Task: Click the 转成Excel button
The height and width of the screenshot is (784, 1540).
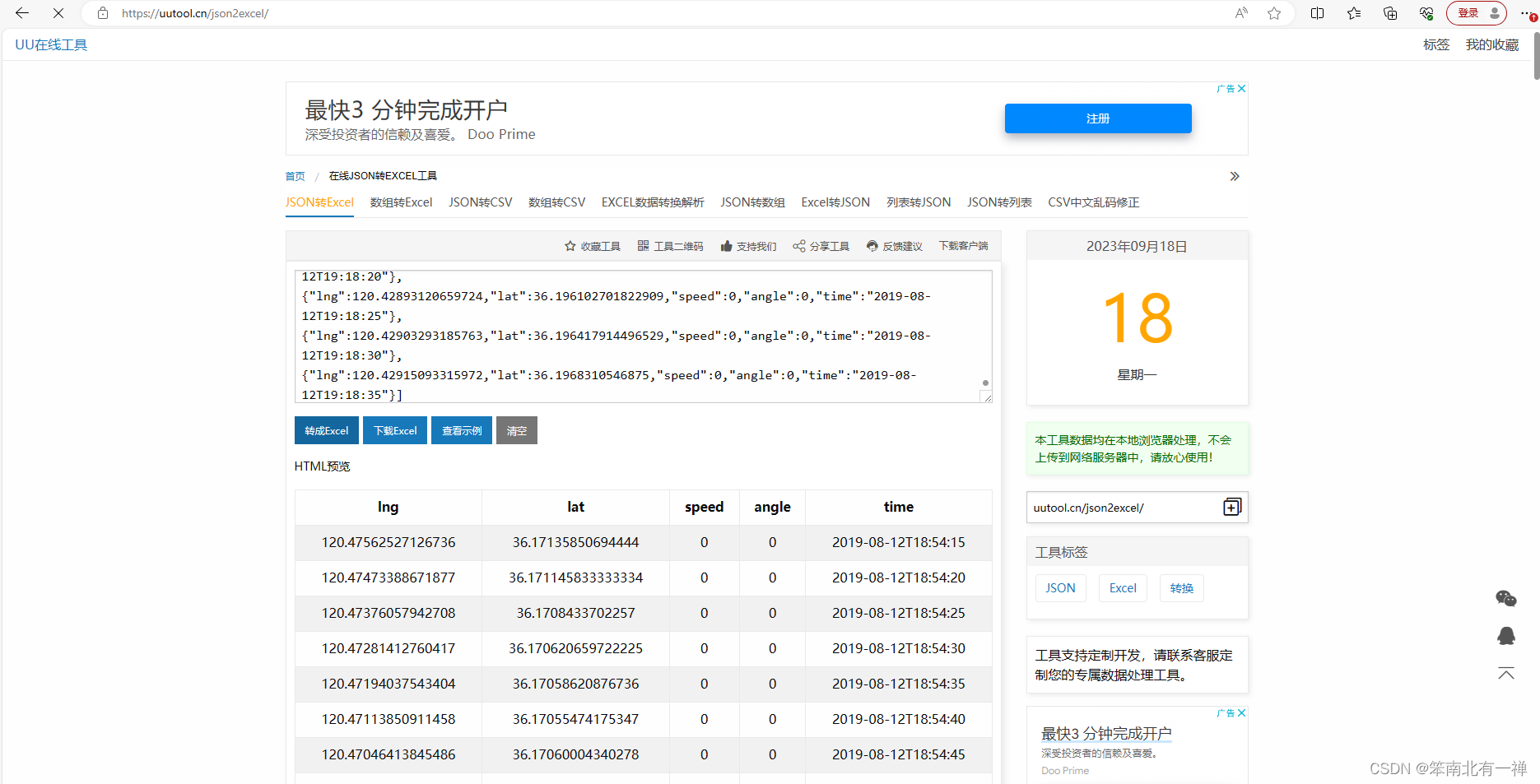Action: (327, 430)
